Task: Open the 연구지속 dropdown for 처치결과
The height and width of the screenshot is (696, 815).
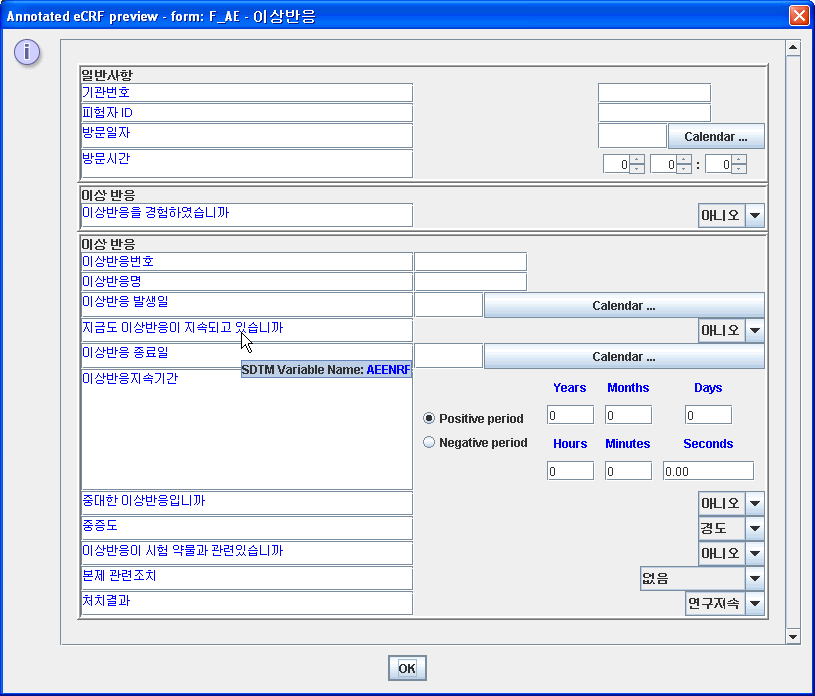Action: point(755,603)
